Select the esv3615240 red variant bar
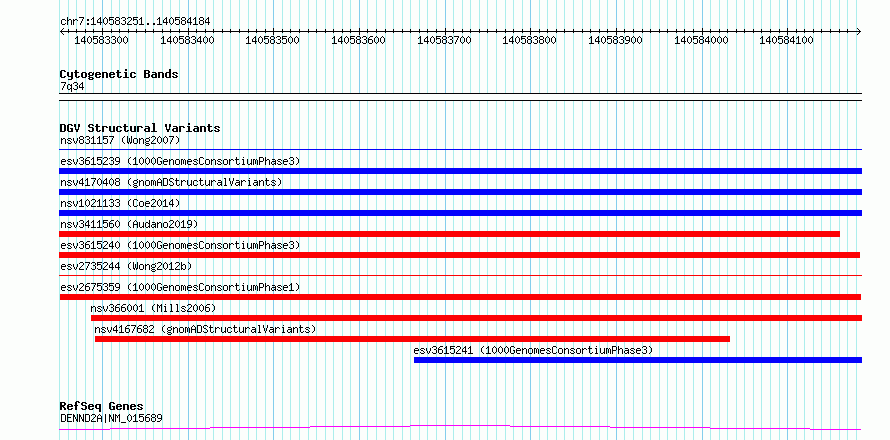Image resolution: width=890 pixels, height=440 pixels. click(460, 255)
